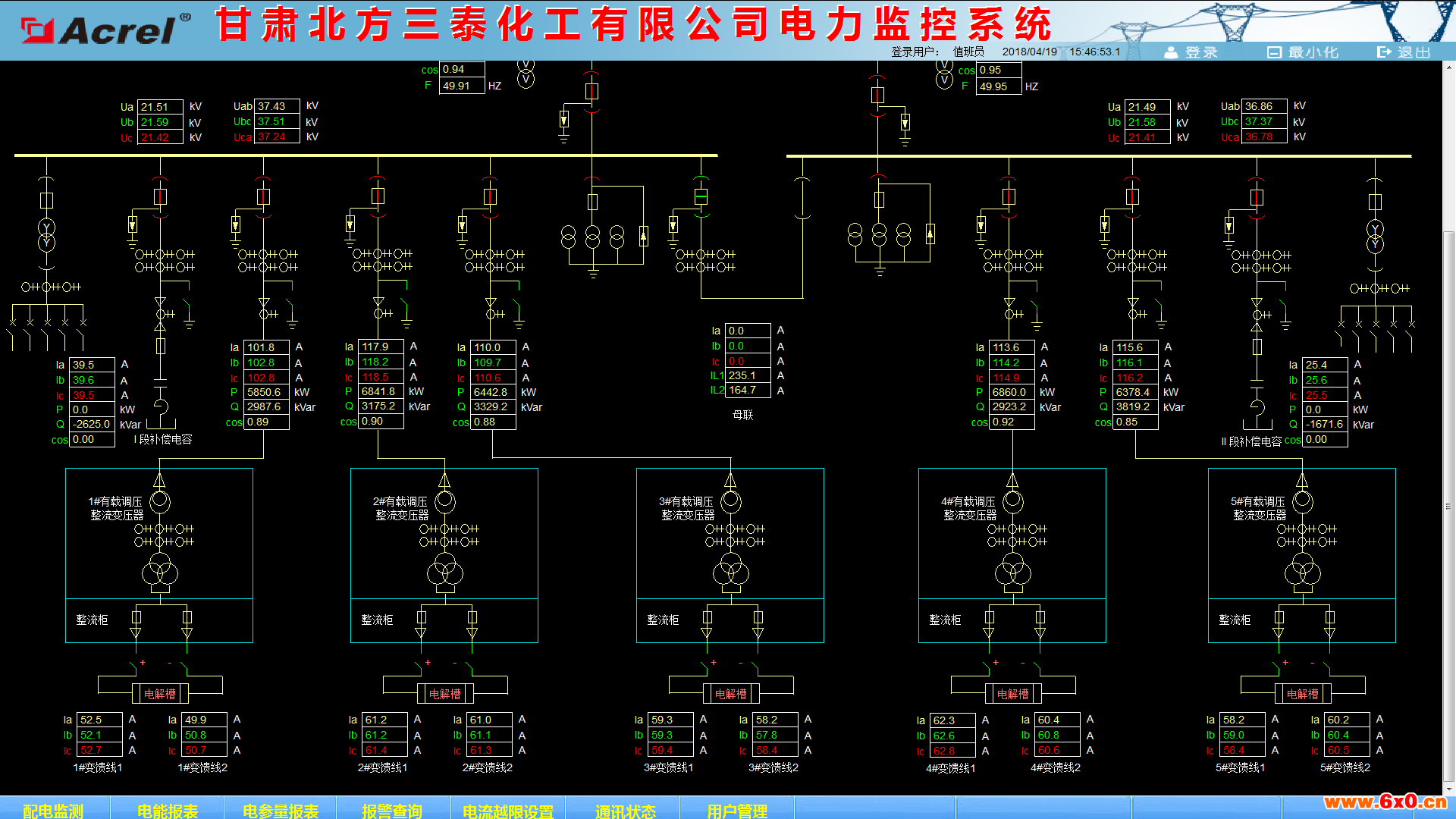Click active power value 6442.8
Screen dimensions: 1456x819
point(494,392)
